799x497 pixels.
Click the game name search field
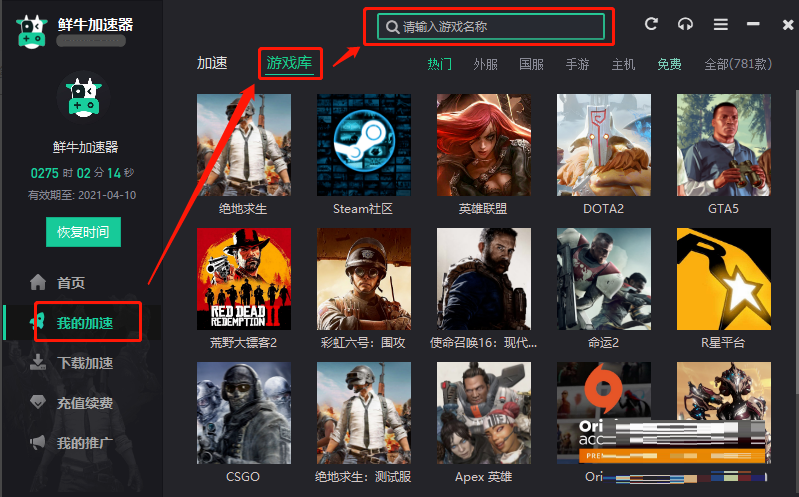(x=491, y=27)
